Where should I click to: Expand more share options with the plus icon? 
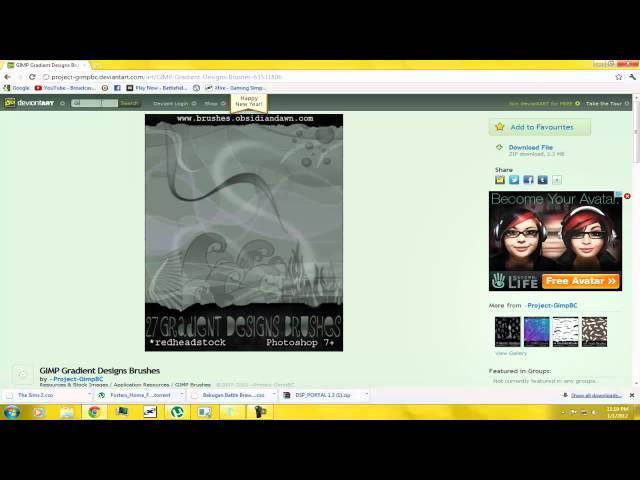[557, 180]
